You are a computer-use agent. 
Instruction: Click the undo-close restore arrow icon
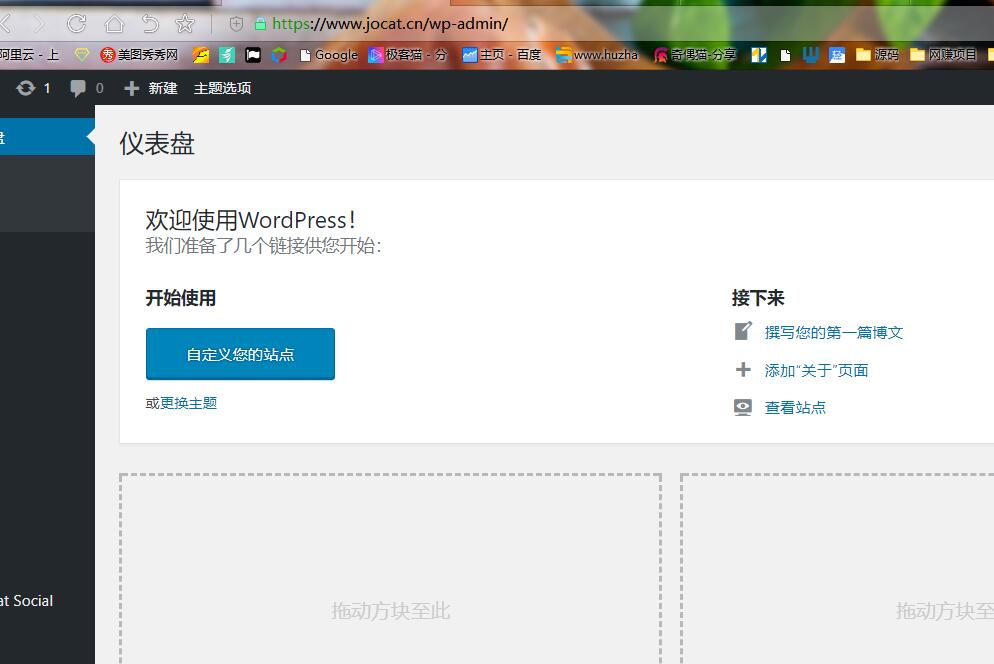pyautogui.click(x=150, y=24)
